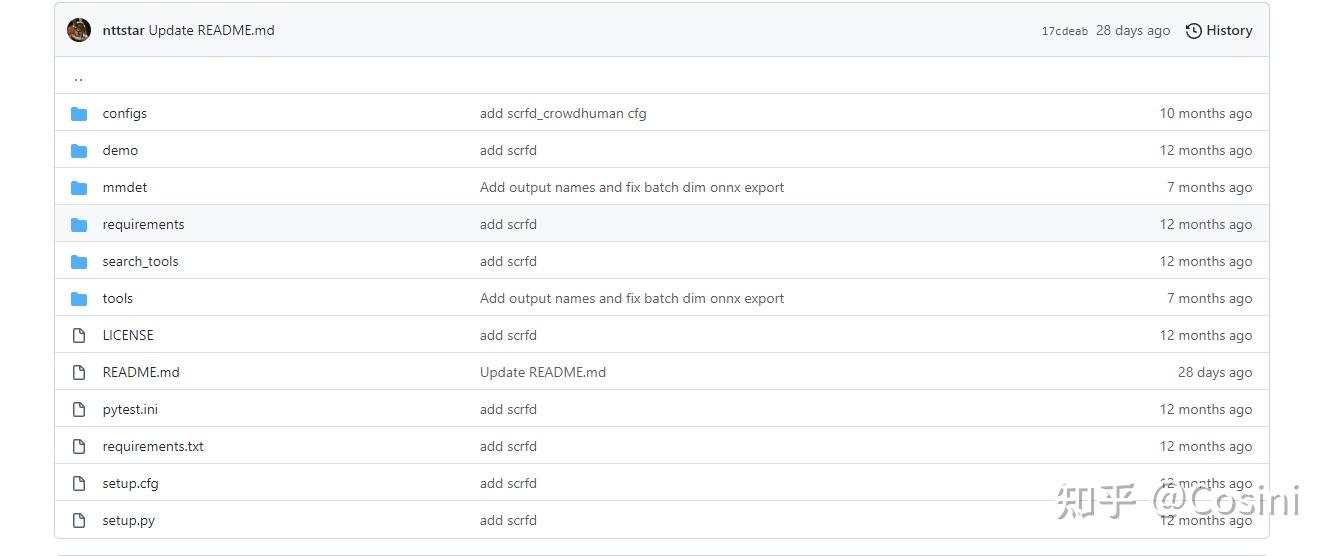Click the demo folder icon
The image size is (1335, 556).
pos(79,151)
